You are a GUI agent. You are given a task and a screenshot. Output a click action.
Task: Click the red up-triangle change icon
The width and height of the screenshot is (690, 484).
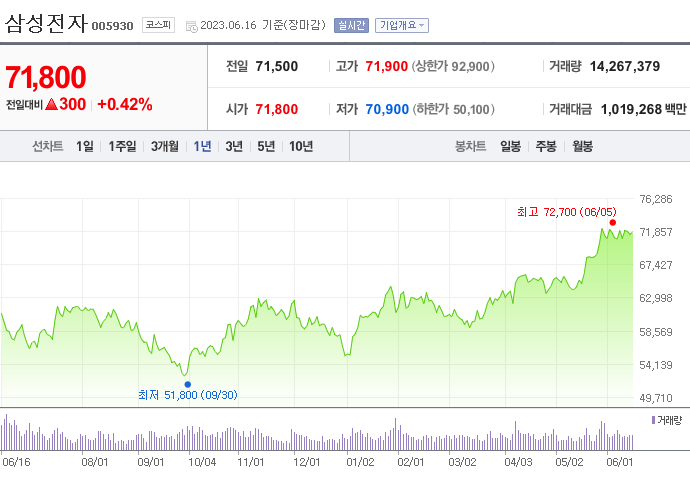51,104
